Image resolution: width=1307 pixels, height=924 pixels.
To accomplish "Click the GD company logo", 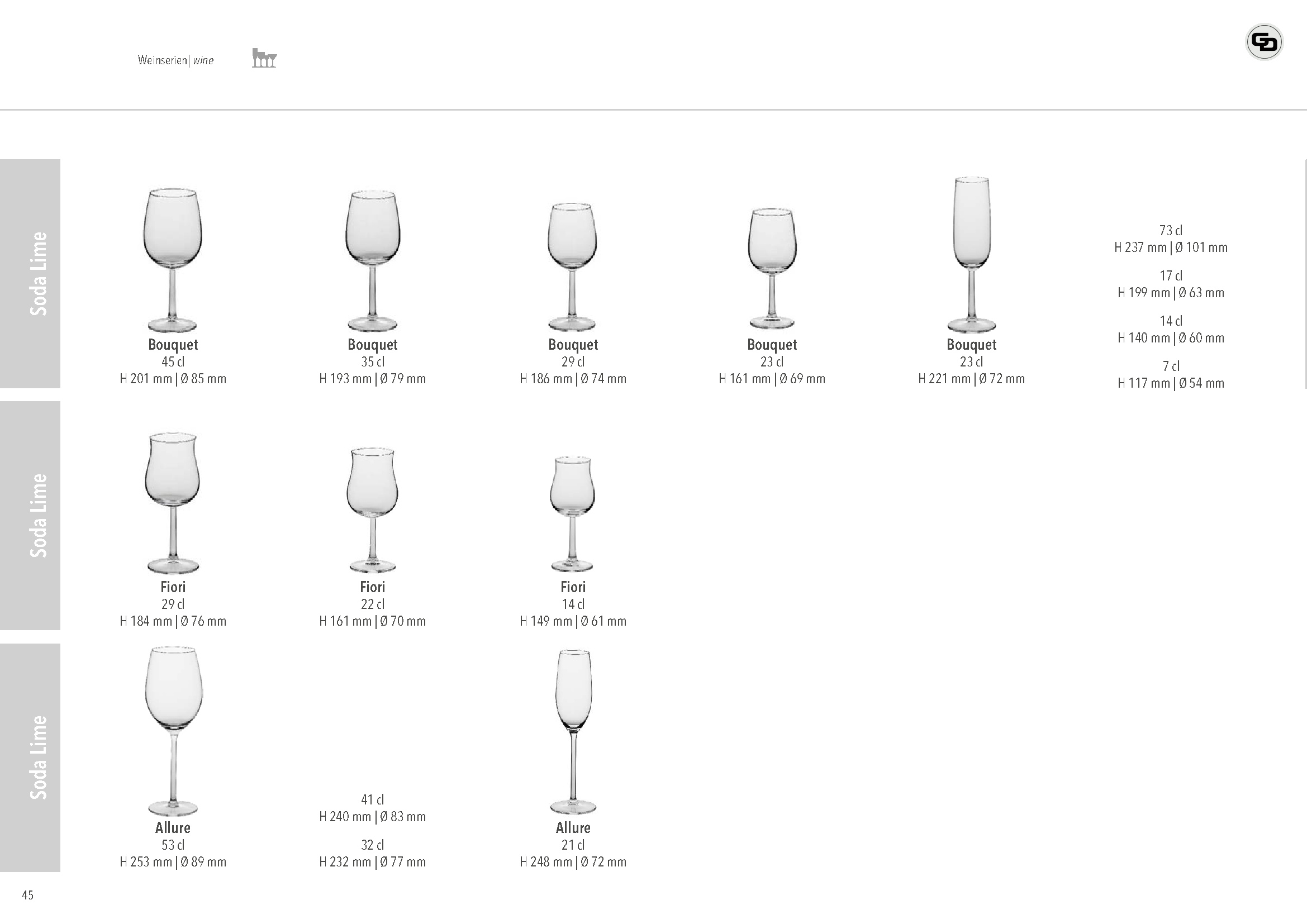I will (x=1264, y=42).
